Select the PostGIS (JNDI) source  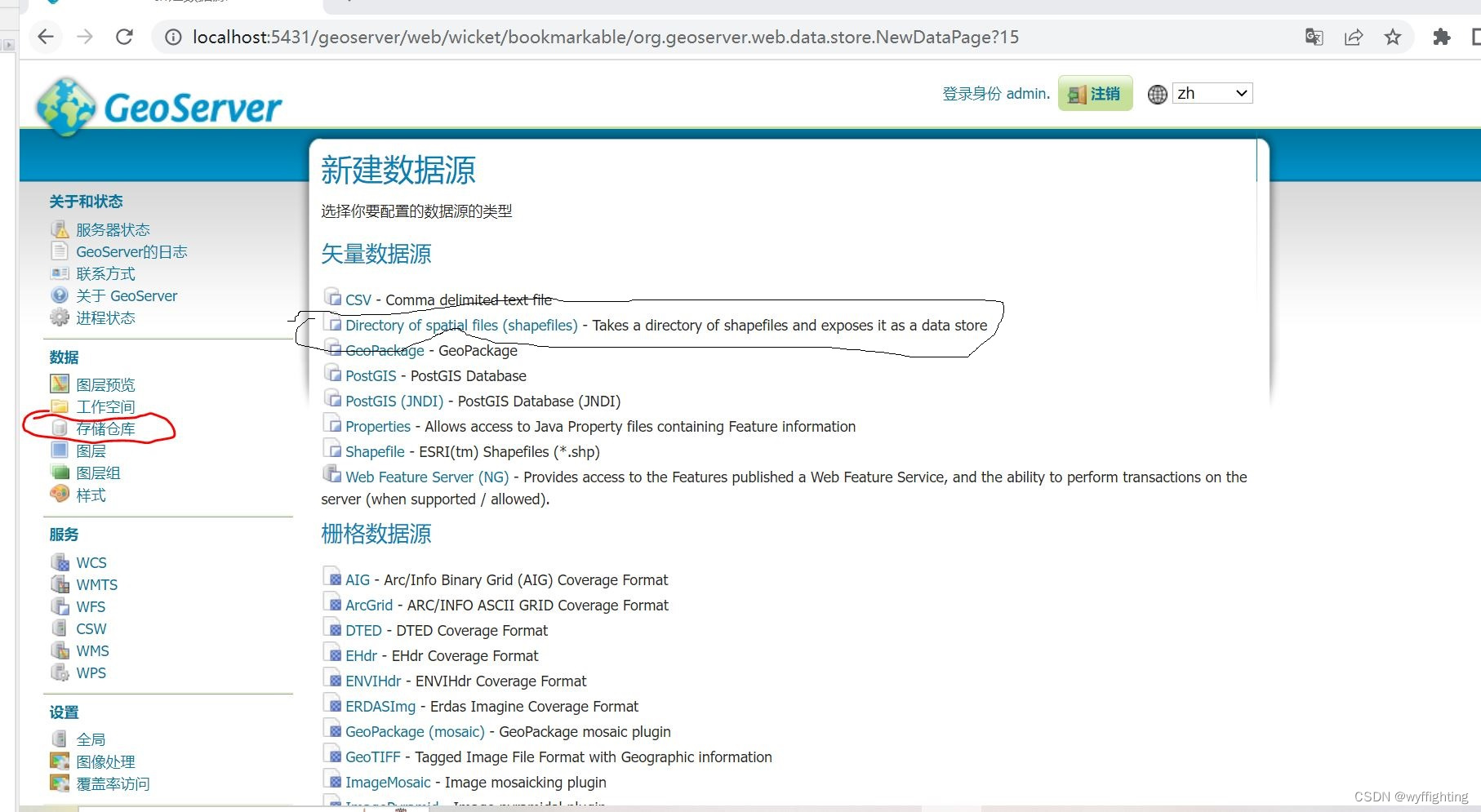394,401
